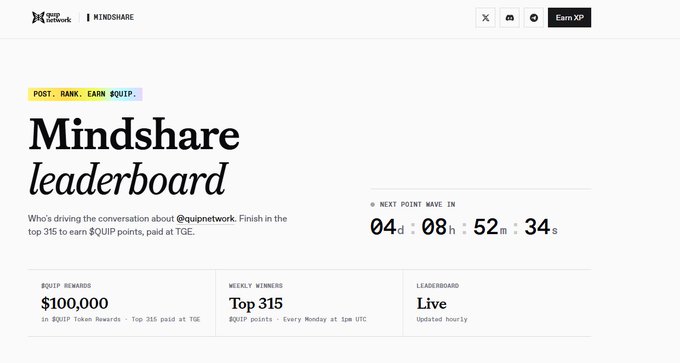Viewport: 680px width, 363px height.
Task: Click the Live leaderboard status
Action: point(432,303)
